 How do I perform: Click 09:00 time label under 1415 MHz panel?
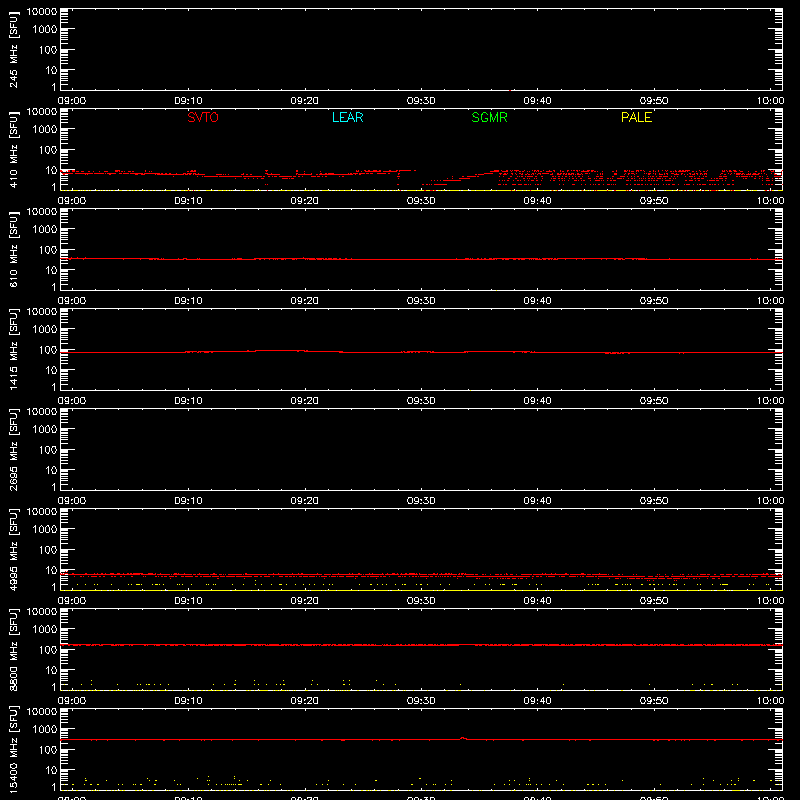pos(72,401)
